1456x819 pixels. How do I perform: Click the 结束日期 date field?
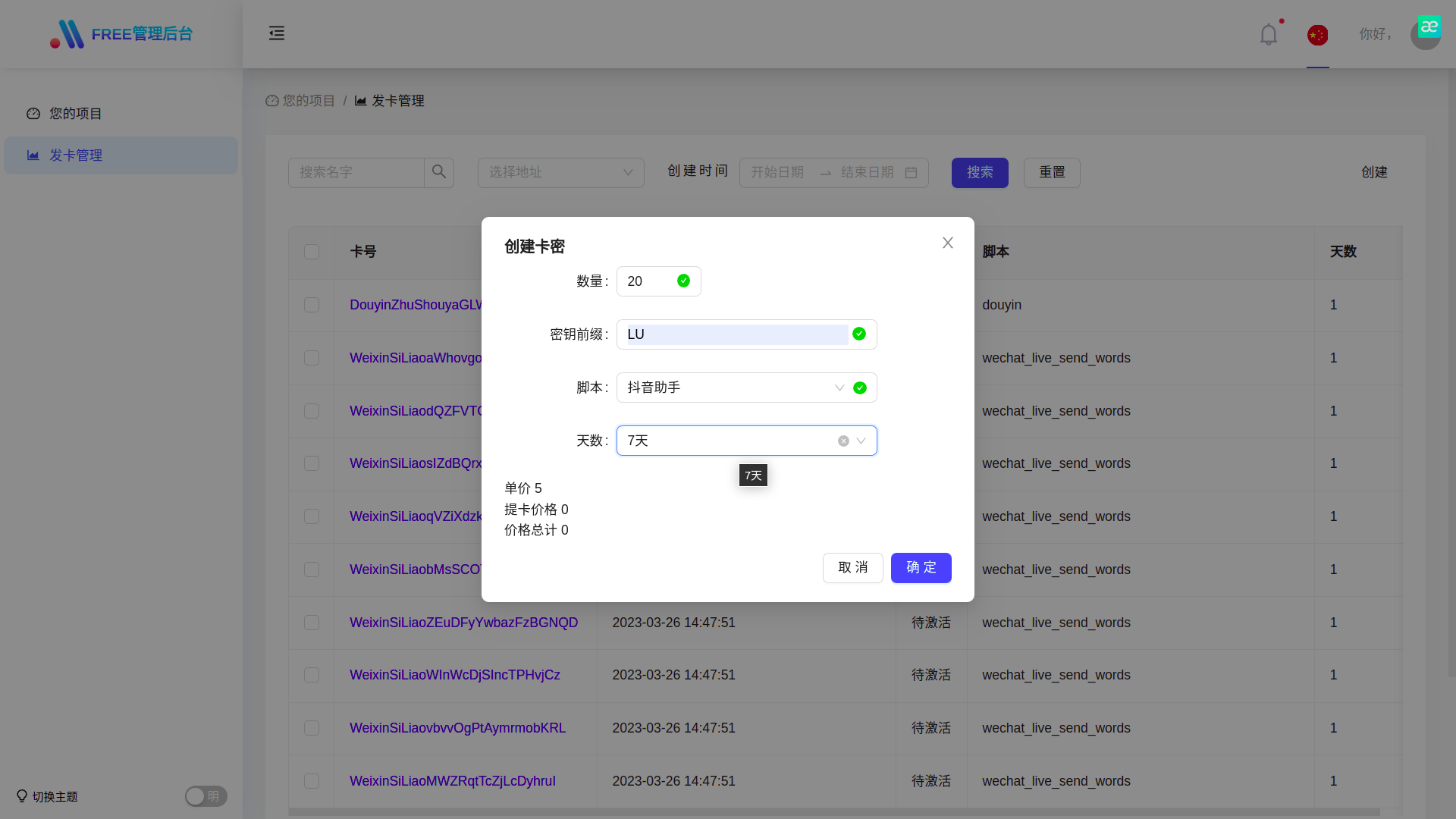[x=868, y=173]
